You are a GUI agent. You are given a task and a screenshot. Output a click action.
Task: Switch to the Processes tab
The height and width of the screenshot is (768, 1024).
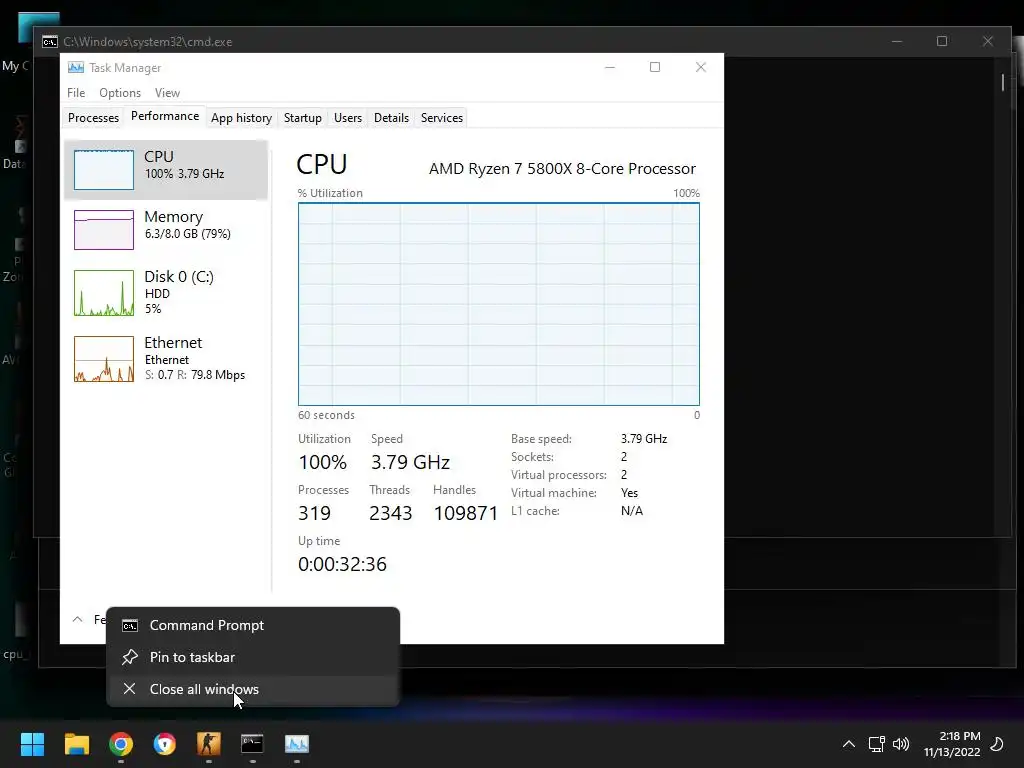pyautogui.click(x=93, y=118)
